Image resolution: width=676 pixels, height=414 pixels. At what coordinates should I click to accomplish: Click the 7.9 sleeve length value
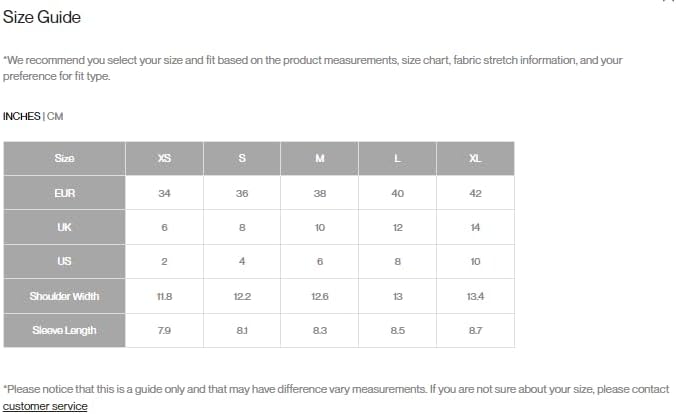tap(164, 330)
